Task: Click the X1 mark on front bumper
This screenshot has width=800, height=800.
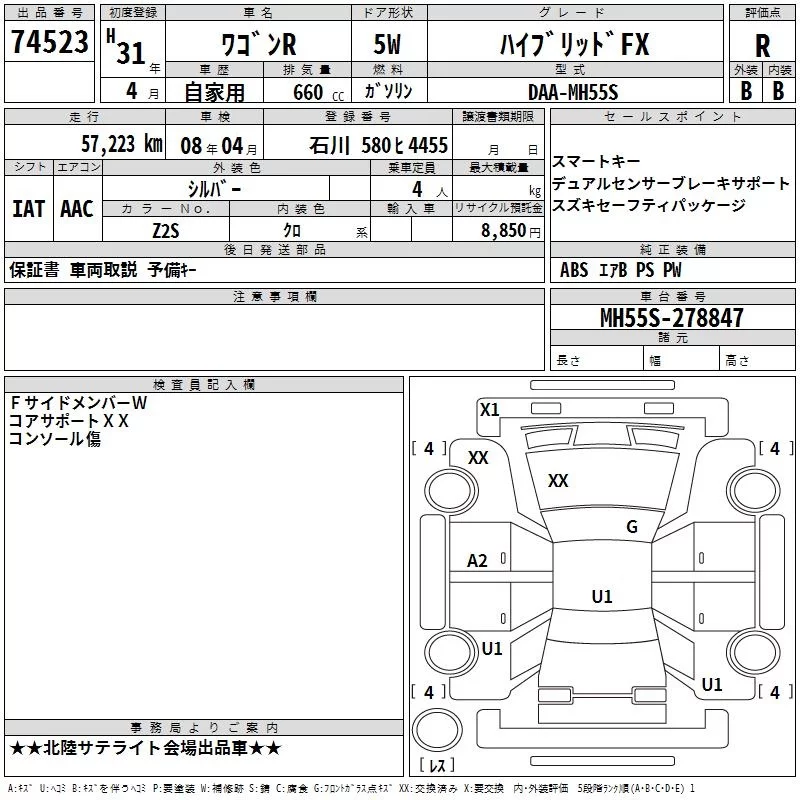Action: coord(490,409)
